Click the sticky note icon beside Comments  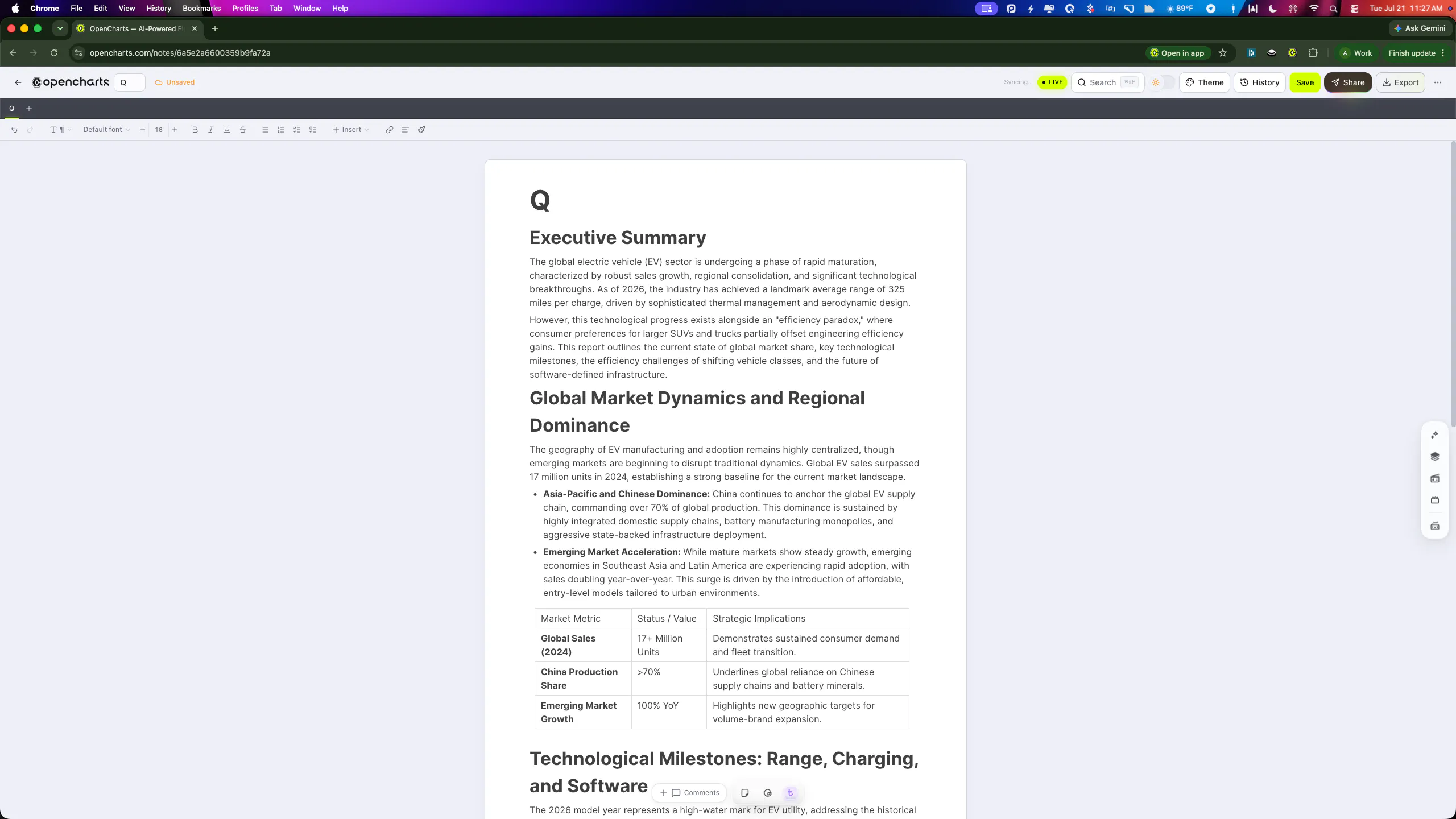(745, 793)
